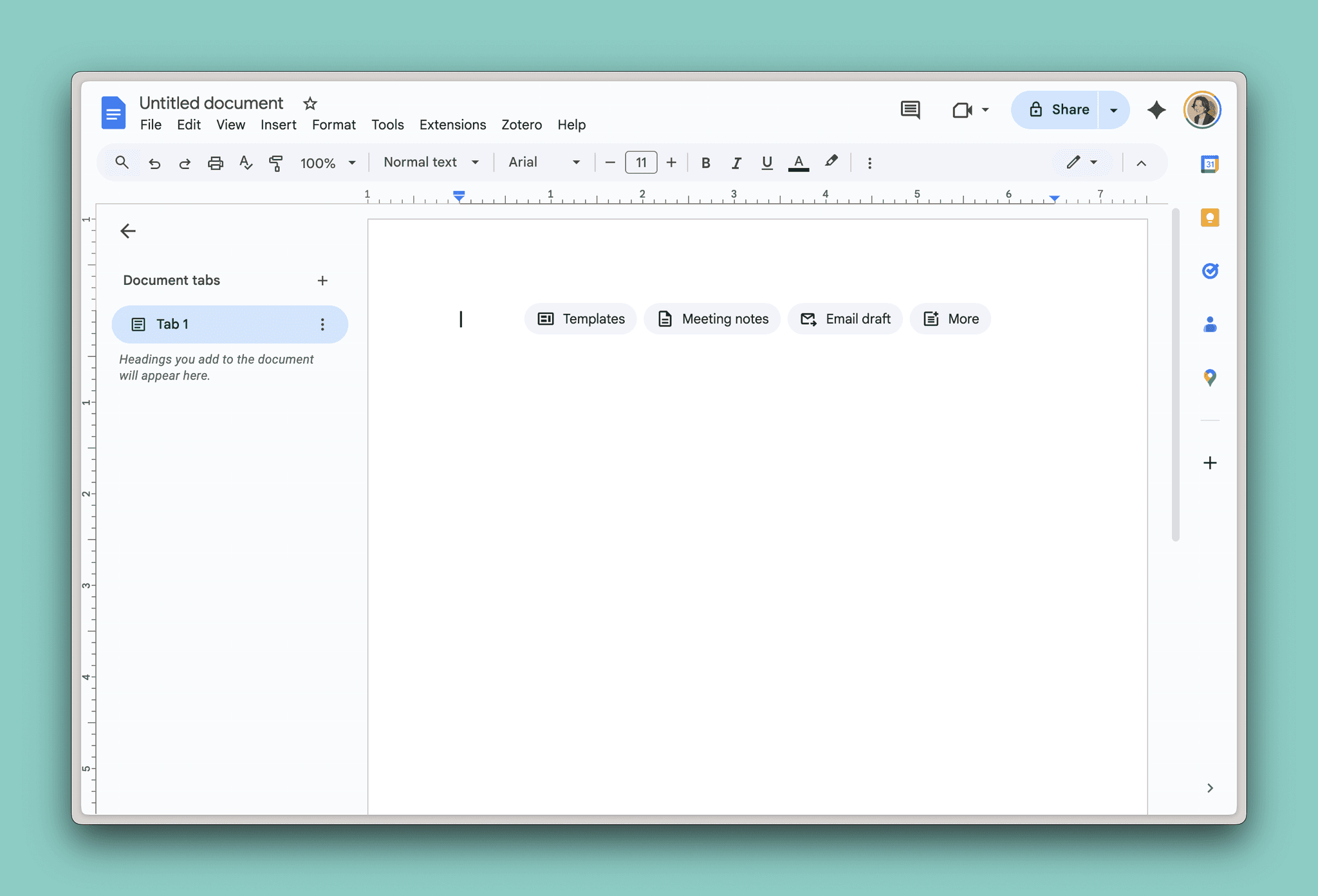Toggle underline formatting
1318x896 pixels.
pos(766,163)
